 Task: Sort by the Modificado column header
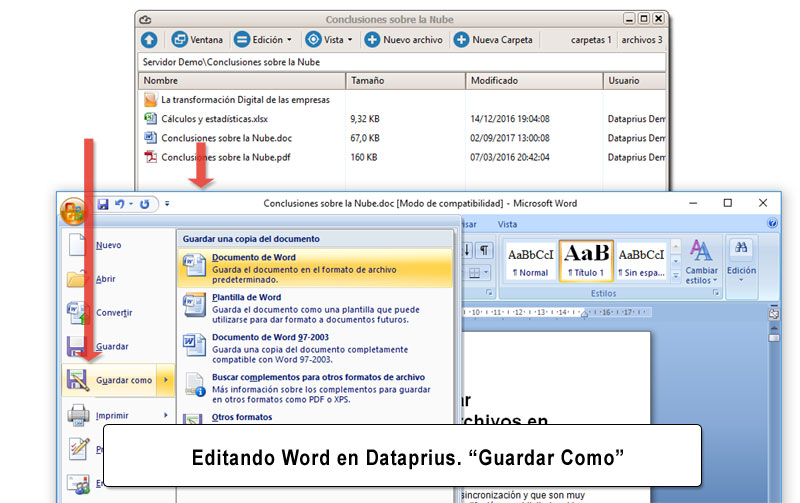click(534, 81)
